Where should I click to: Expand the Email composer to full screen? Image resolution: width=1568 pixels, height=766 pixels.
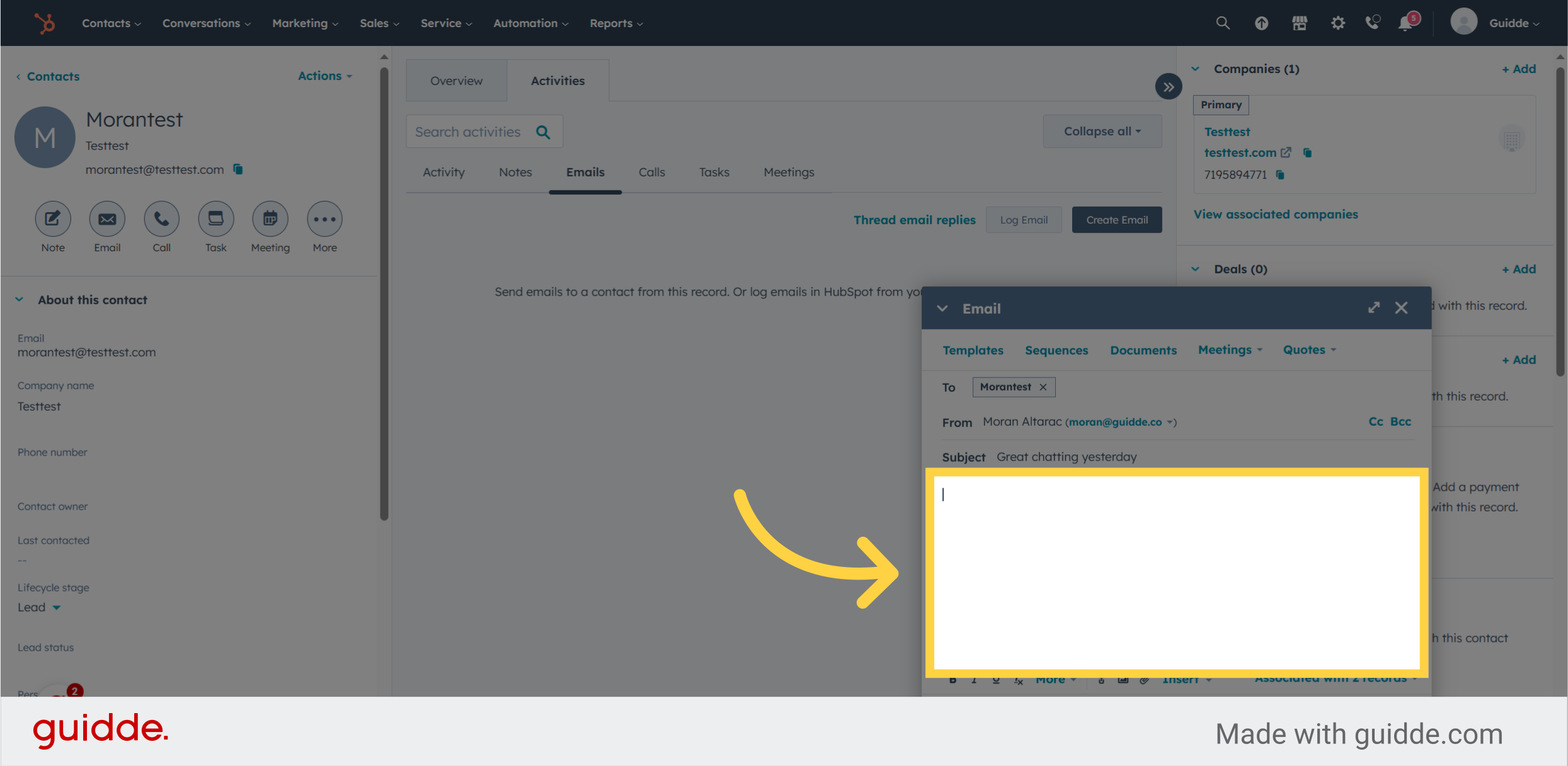[x=1374, y=307]
